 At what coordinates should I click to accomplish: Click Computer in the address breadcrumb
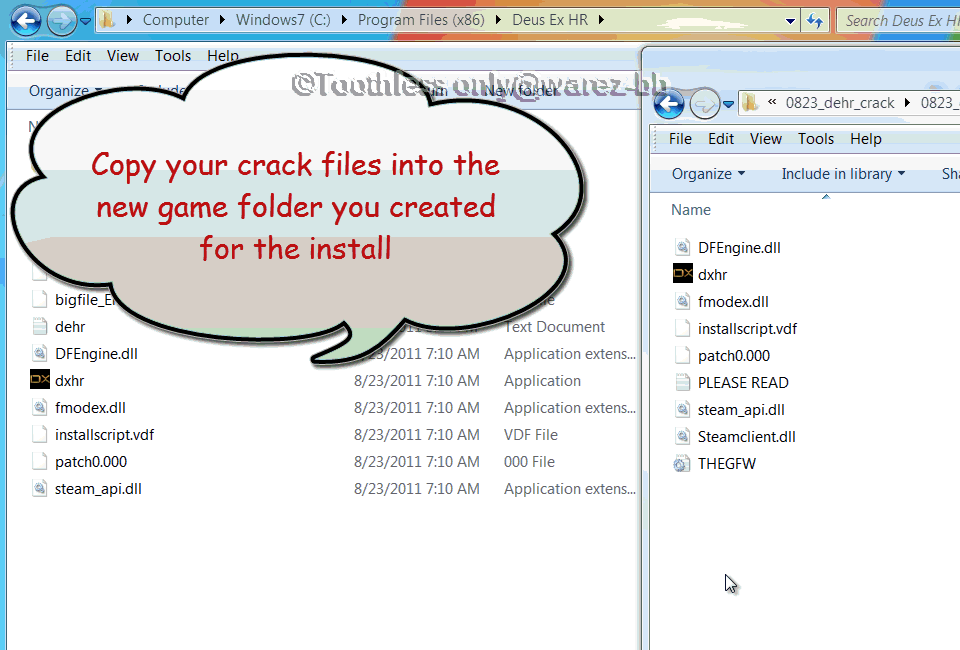176,20
